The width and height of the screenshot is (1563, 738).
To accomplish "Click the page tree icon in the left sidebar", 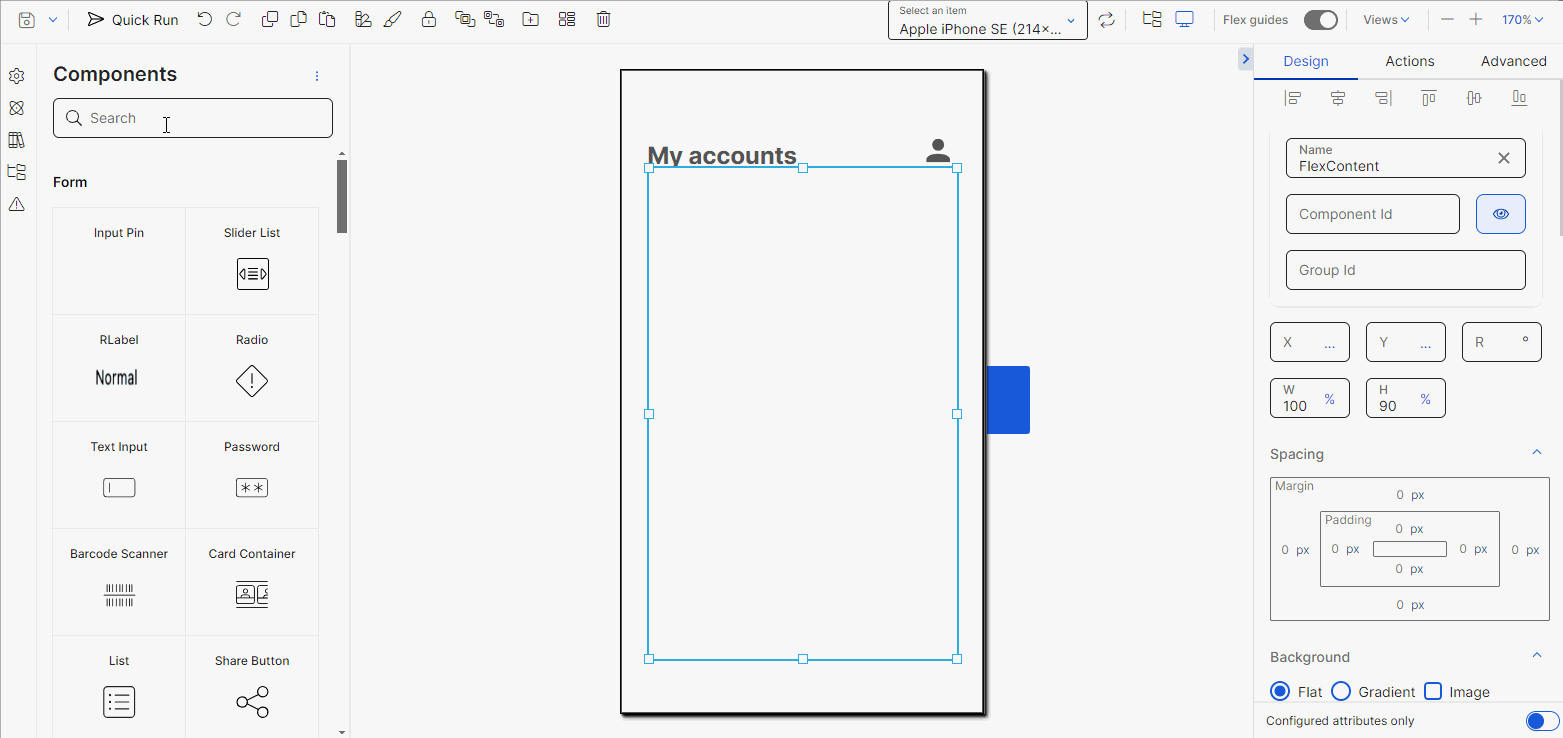I will (16, 171).
